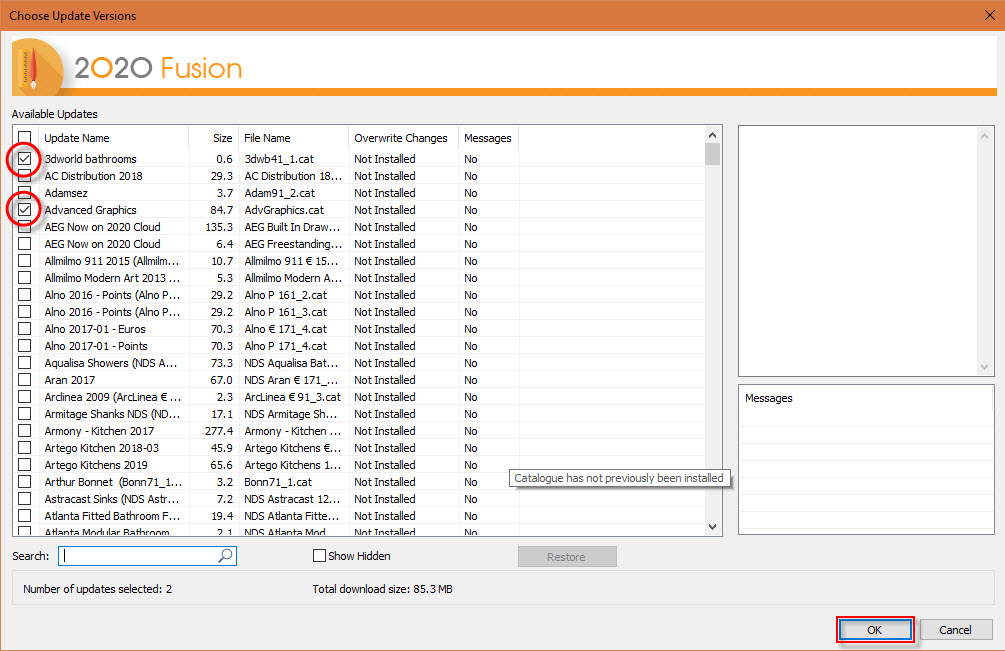Click the Cancel button
The image size is (1005, 651).
[955, 629]
